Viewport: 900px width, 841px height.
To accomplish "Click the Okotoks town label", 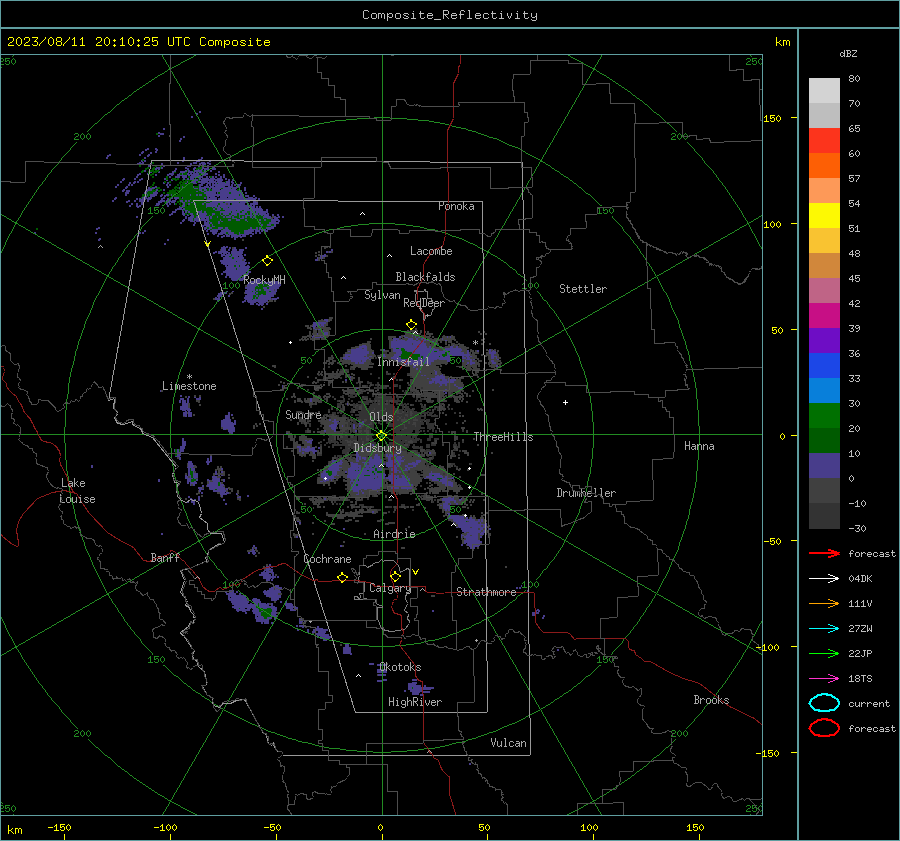I will point(399,667).
